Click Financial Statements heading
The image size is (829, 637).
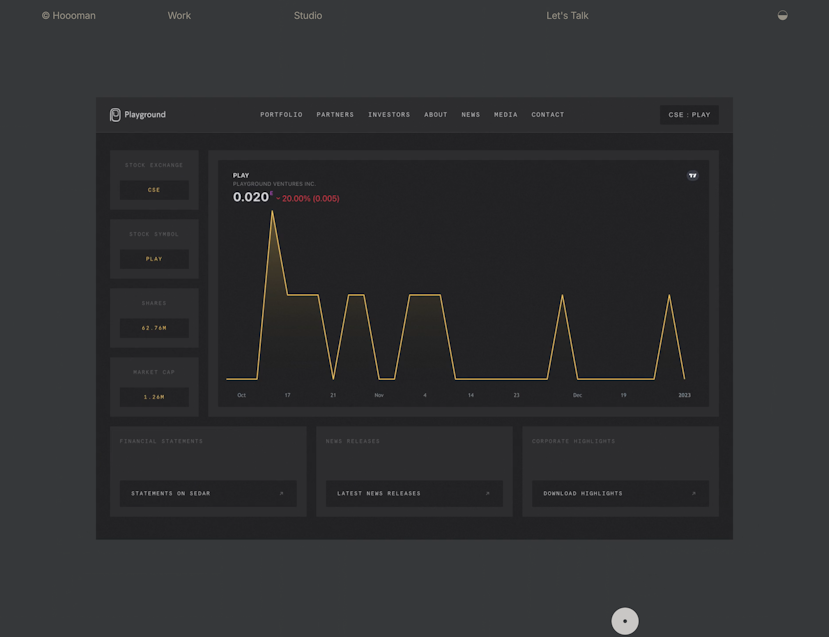click(161, 441)
